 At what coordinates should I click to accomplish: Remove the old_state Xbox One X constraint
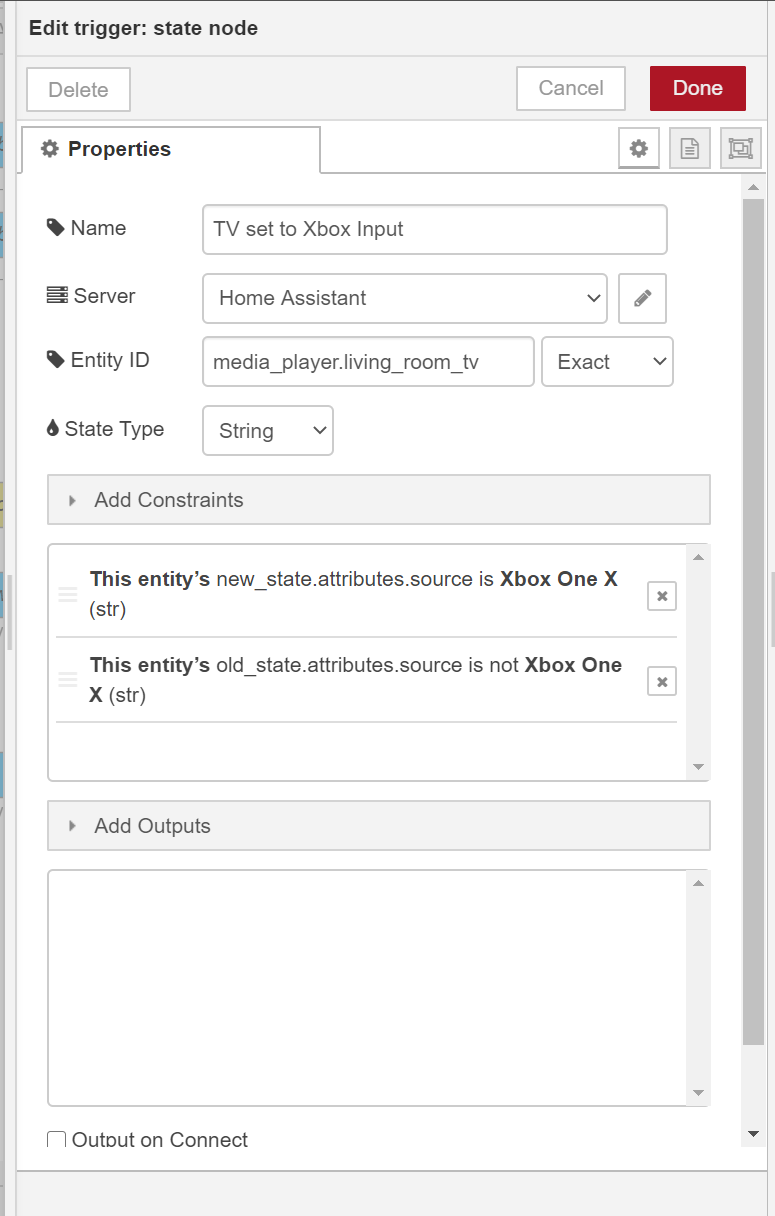click(x=661, y=682)
